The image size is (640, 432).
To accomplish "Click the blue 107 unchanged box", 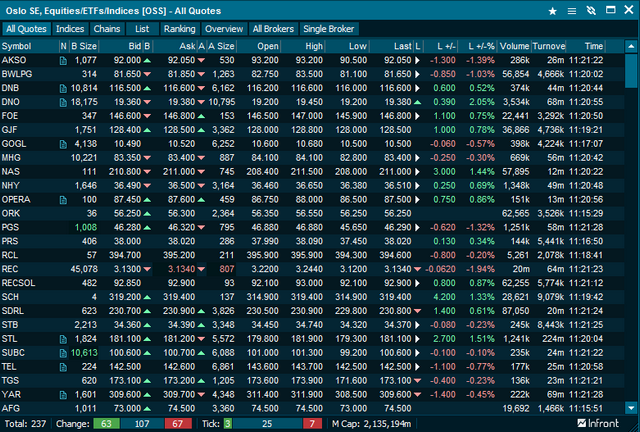I will [x=142, y=424].
